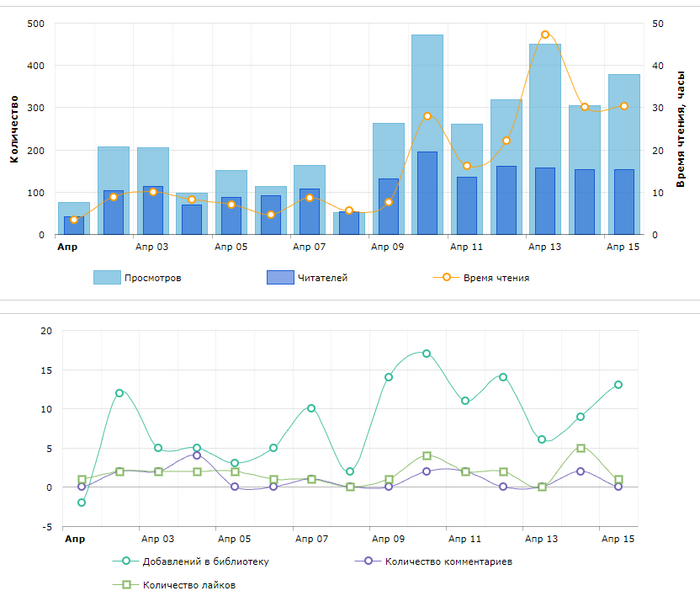
Task: Click the 50 value on the right axis
Action: [658, 24]
